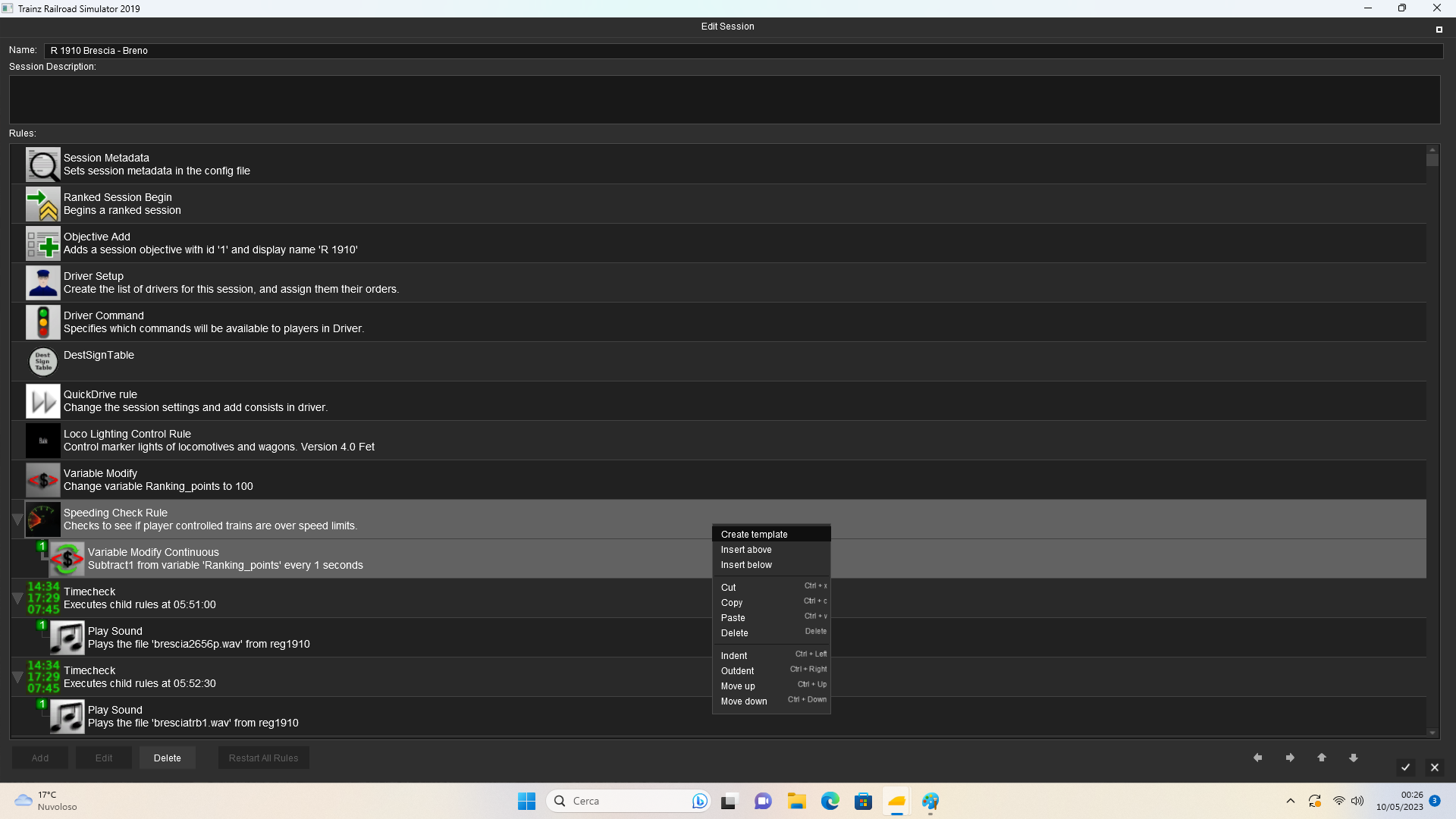Select 'Sets session metadata in the config file'
This screenshot has height=819, width=1456.
coord(157,171)
